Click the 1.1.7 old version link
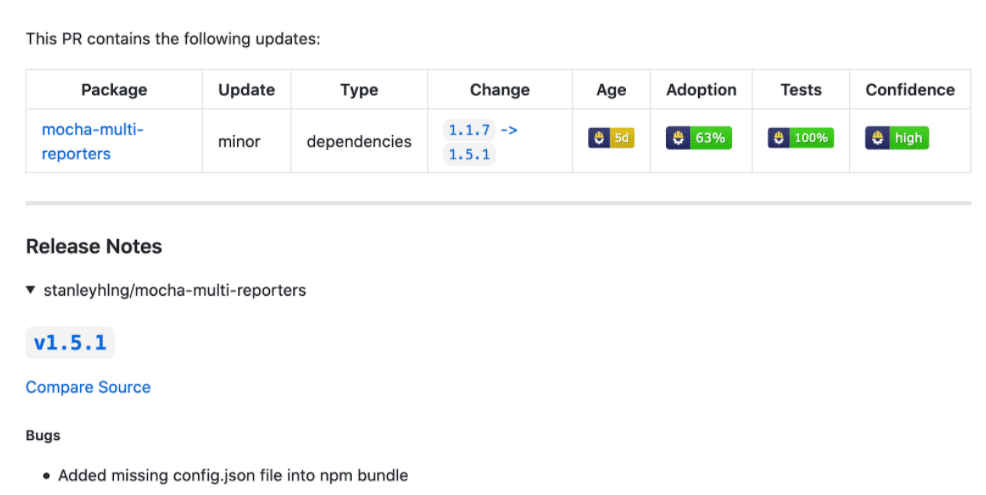The image size is (986, 495). pos(469,130)
